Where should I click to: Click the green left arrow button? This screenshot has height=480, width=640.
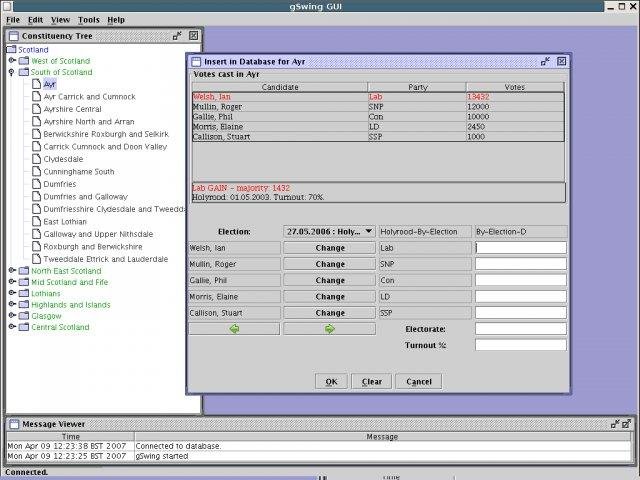click(x=234, y=329)
